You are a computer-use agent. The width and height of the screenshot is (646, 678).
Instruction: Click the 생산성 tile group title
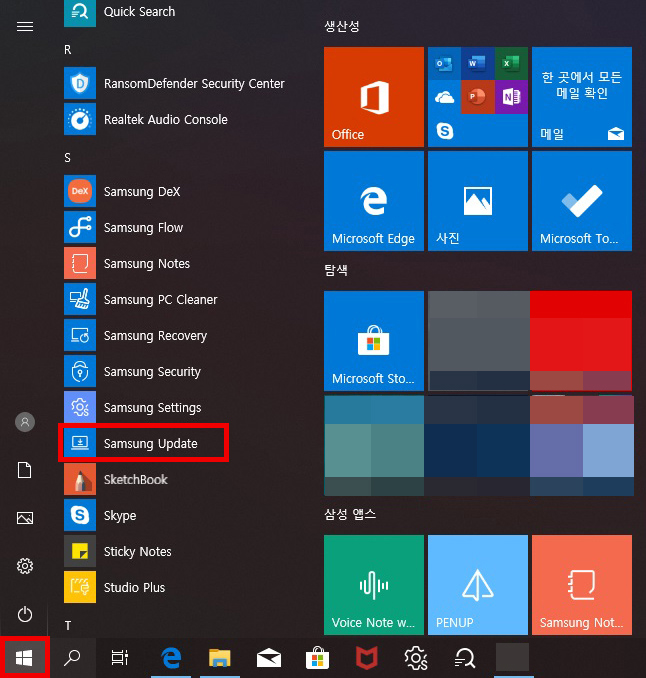[342, 26]
